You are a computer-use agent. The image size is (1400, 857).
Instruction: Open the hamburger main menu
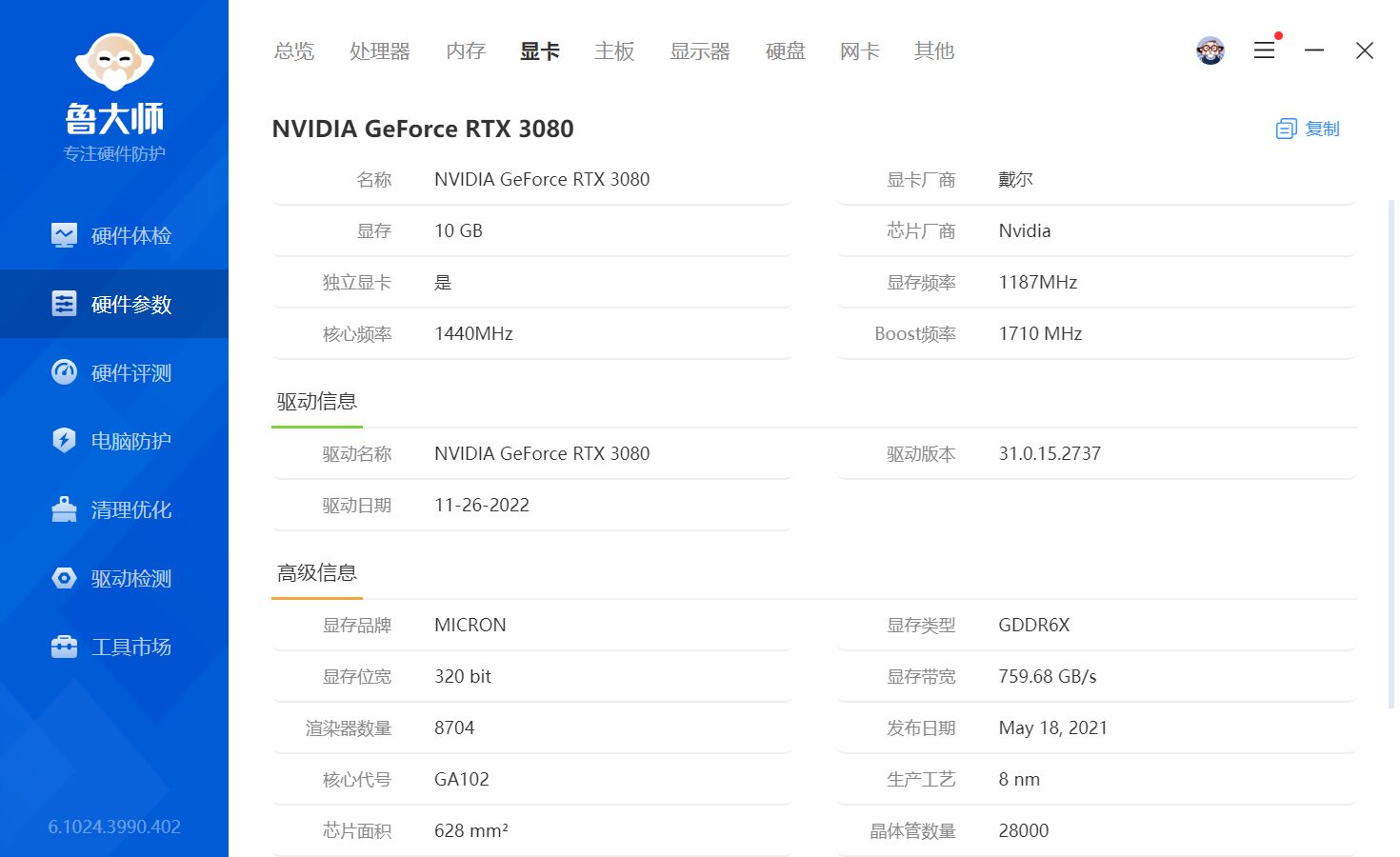pos(1265,50)
